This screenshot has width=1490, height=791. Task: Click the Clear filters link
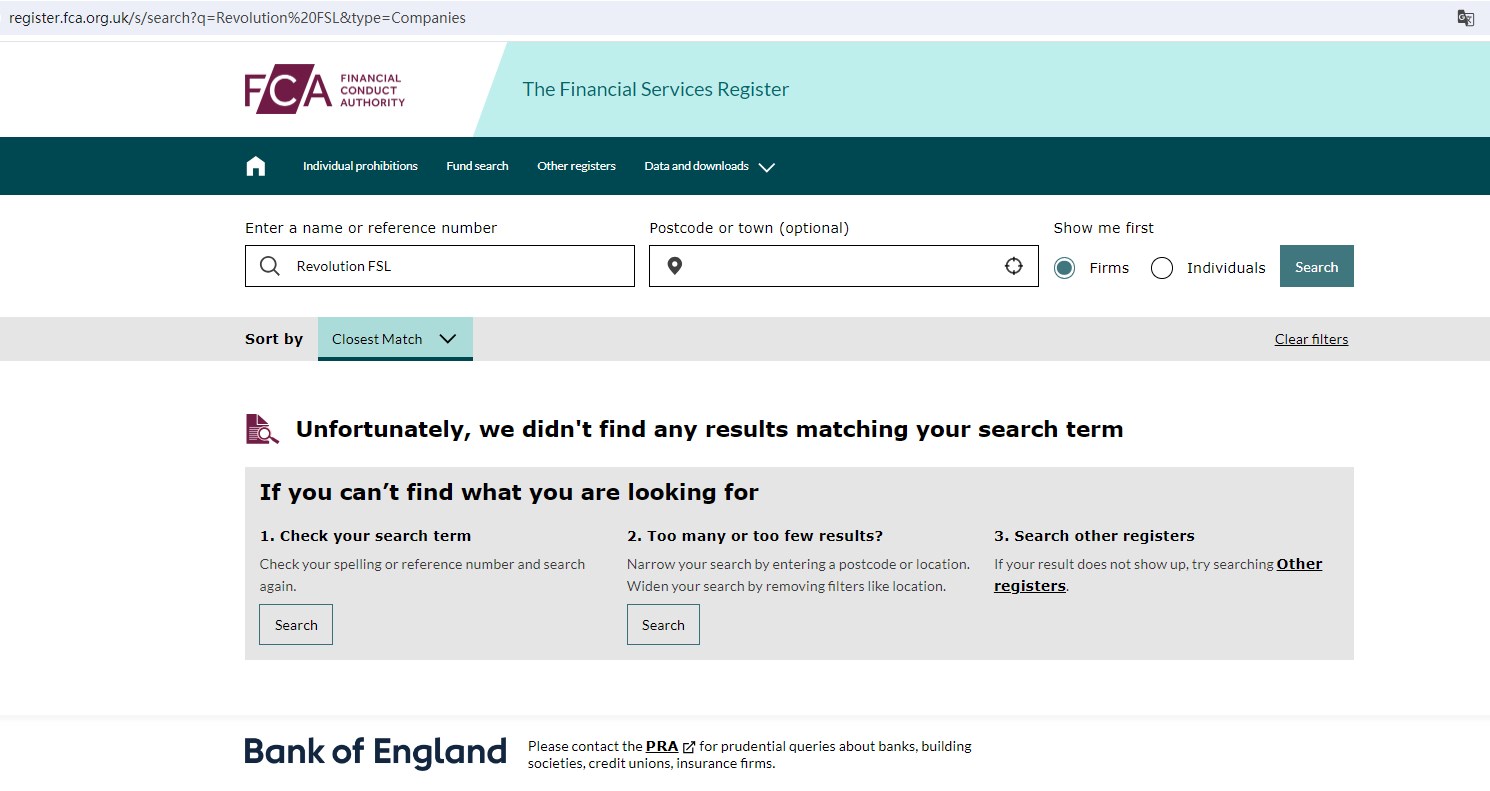coord(1311,339)
